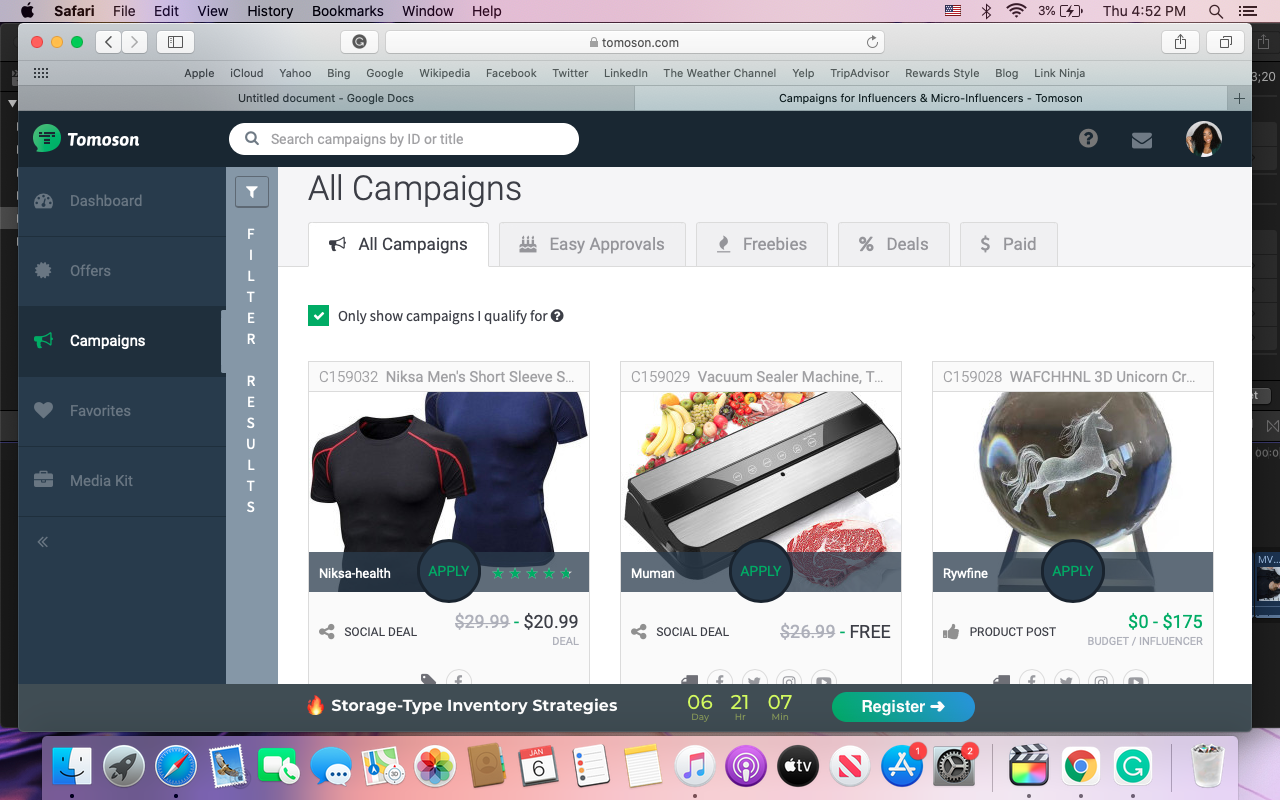Viewport: 1280px width, 800px height.
Task: Open the Bookmarks menu in menu bar
Action: pyautogui.click(x=347, y=11)
